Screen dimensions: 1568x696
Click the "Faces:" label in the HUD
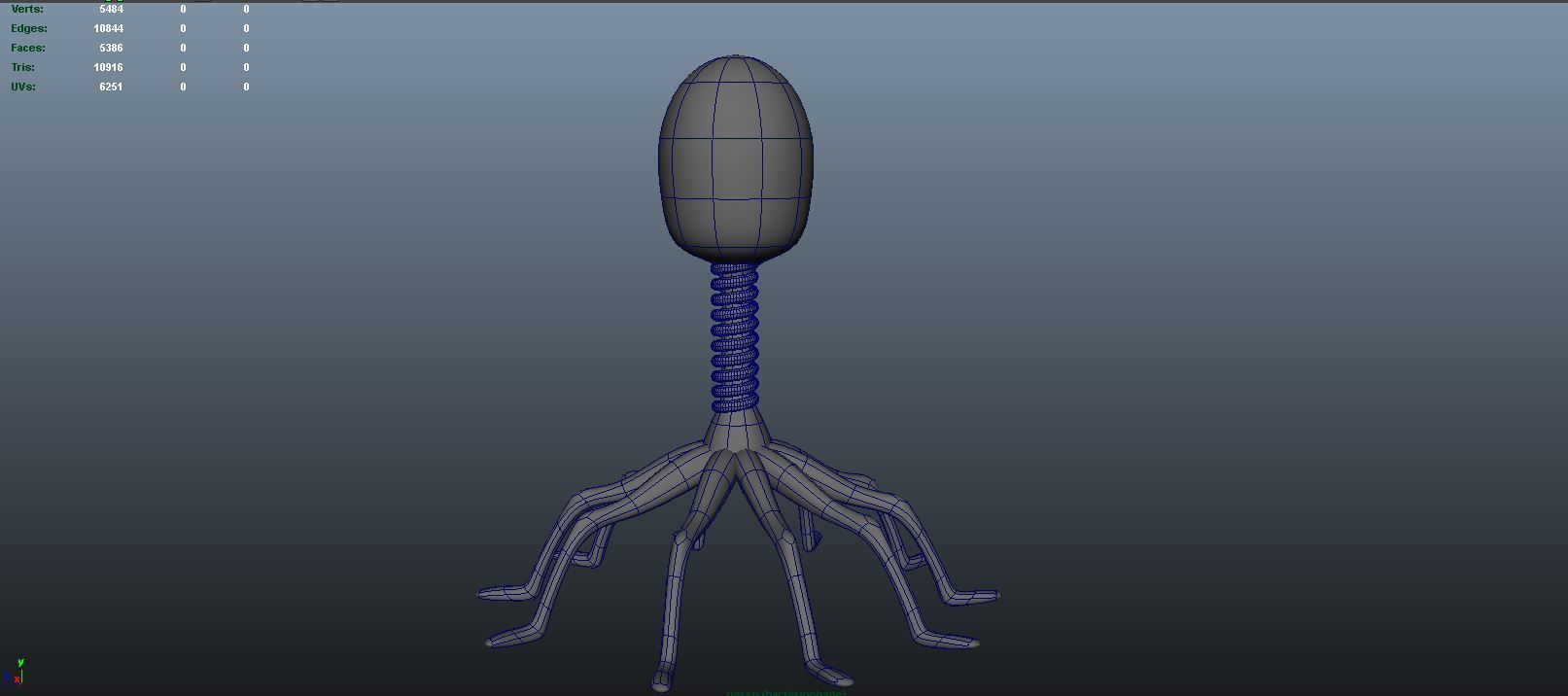(28, 48)
